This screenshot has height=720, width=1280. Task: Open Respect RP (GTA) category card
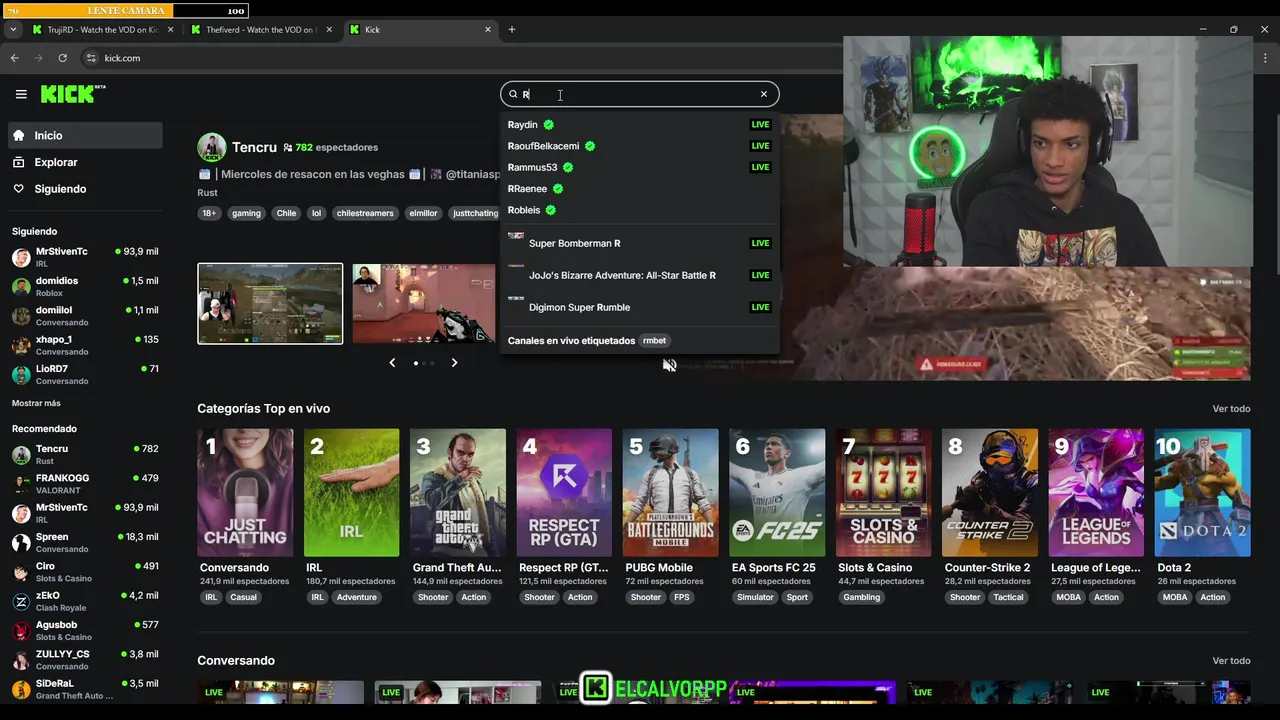point(564,493)
